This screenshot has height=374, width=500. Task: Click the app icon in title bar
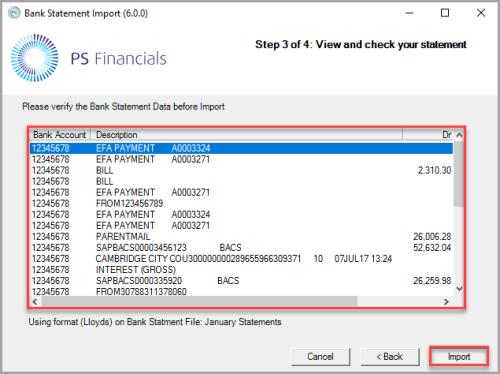coord(14,13)
